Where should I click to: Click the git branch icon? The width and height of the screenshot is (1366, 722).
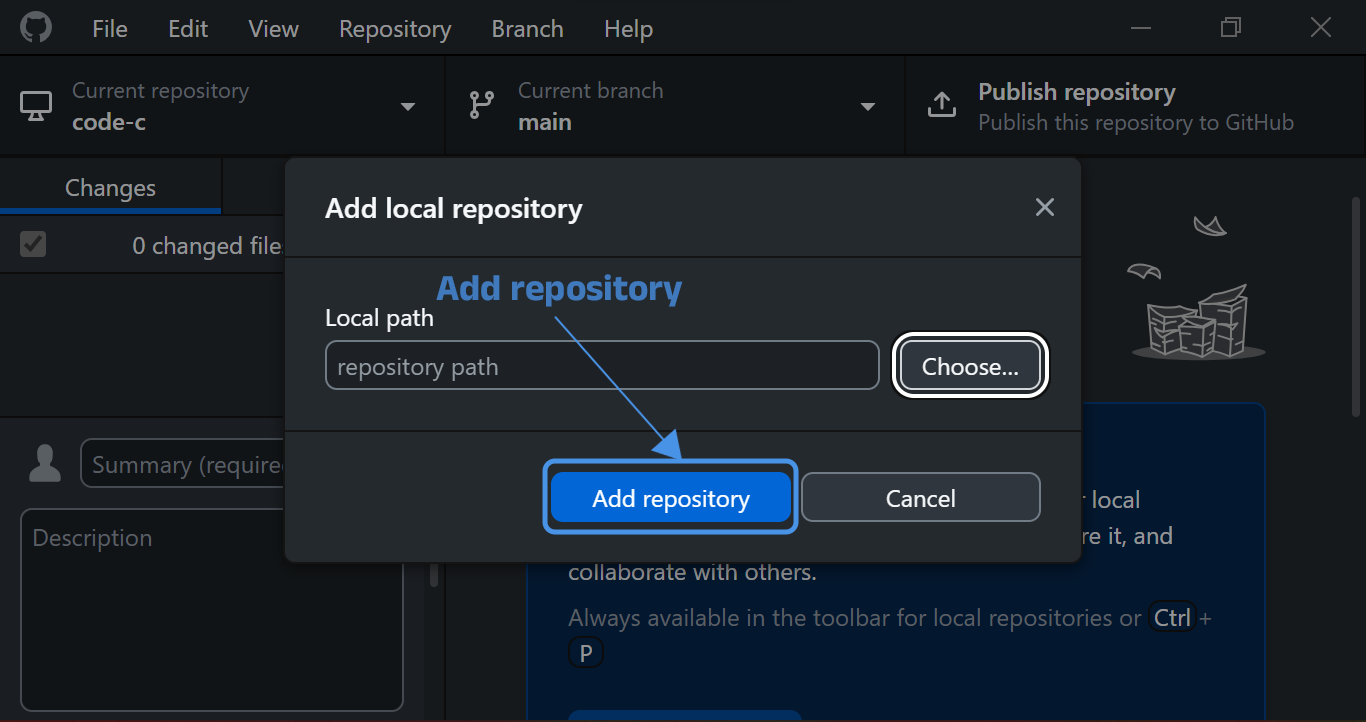coord(482,106)
